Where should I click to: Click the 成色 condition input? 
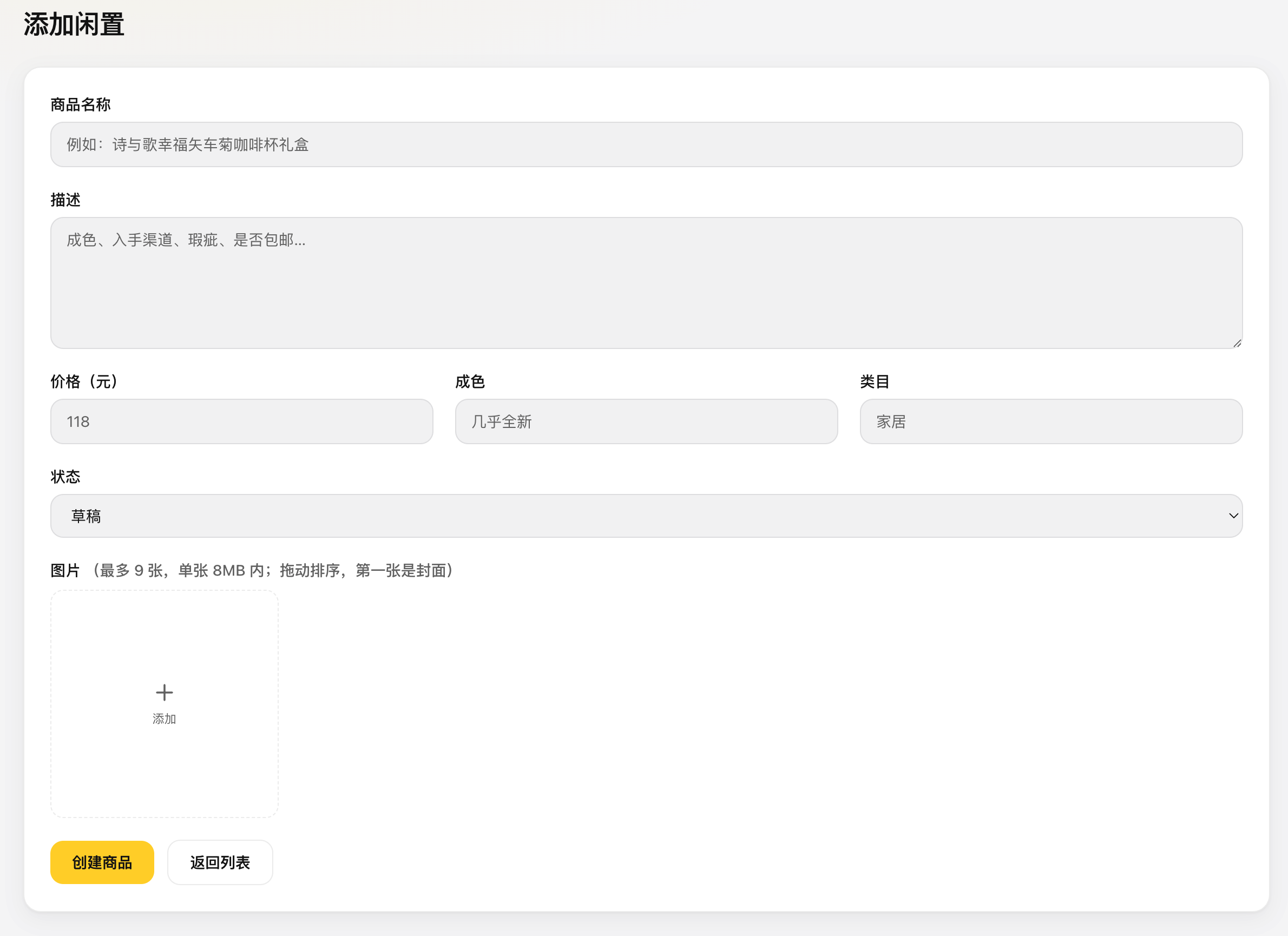point(646,421)
